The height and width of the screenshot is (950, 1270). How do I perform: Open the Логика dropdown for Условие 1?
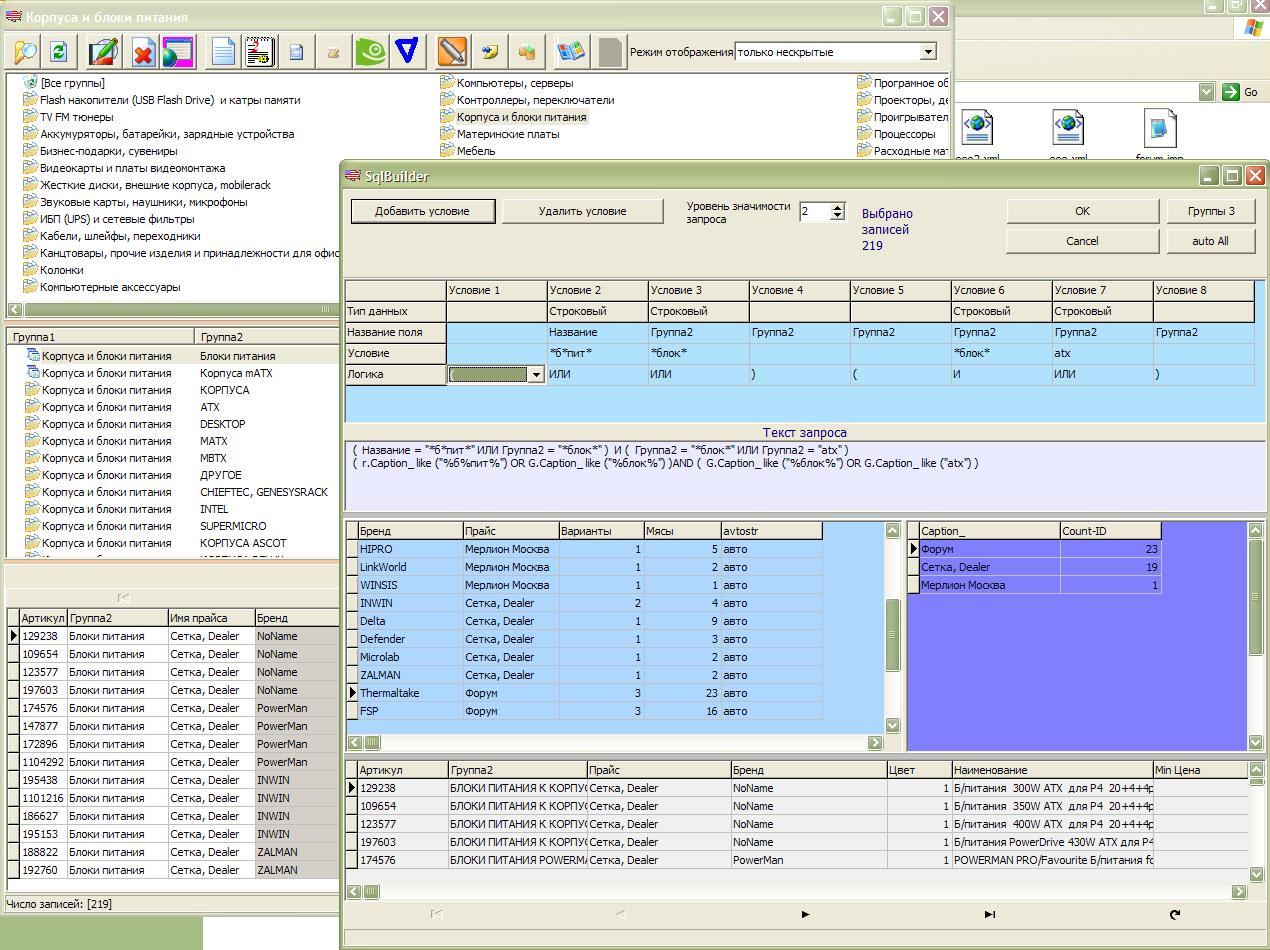[536, 375]
